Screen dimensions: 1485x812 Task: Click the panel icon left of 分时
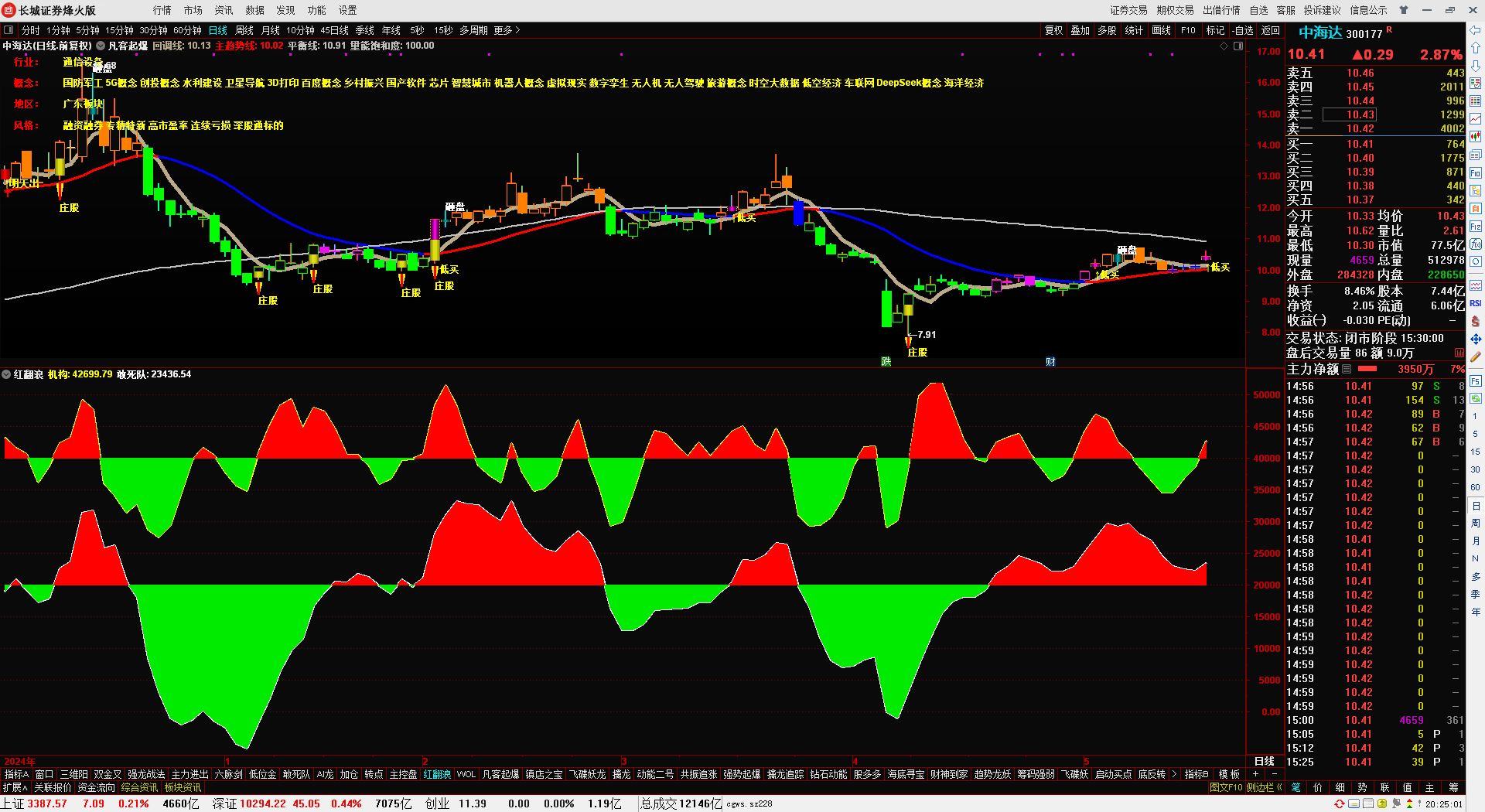[9, 30]
